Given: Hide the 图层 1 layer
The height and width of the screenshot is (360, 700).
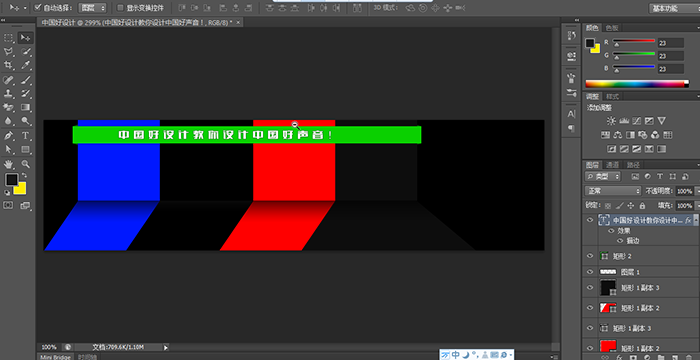Looking at the screenshot, I should [590, 272].
